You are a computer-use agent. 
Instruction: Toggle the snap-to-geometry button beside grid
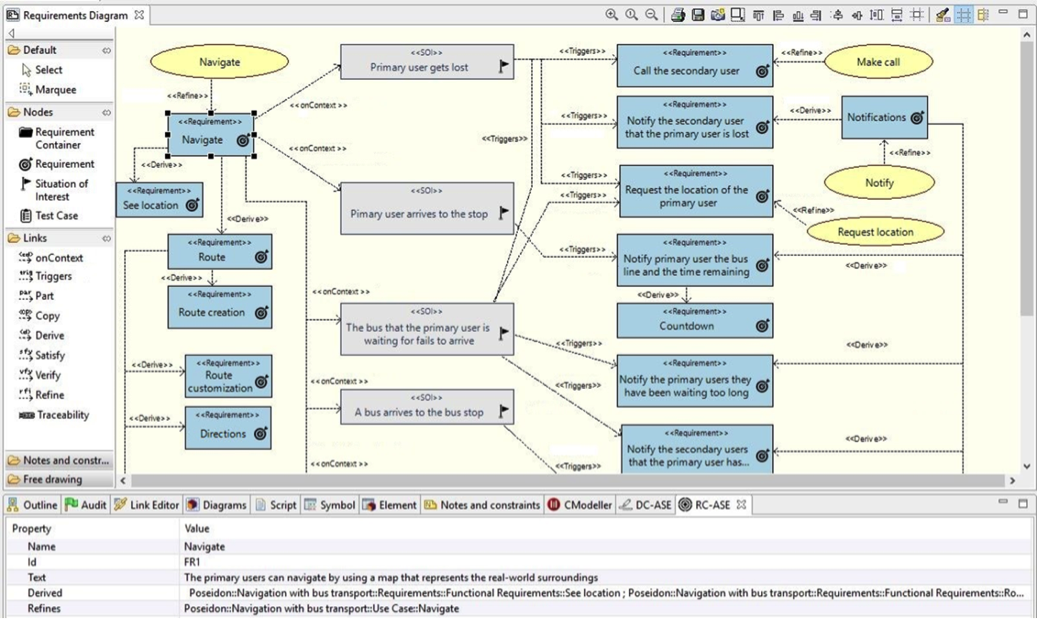(x=983, y=15)
